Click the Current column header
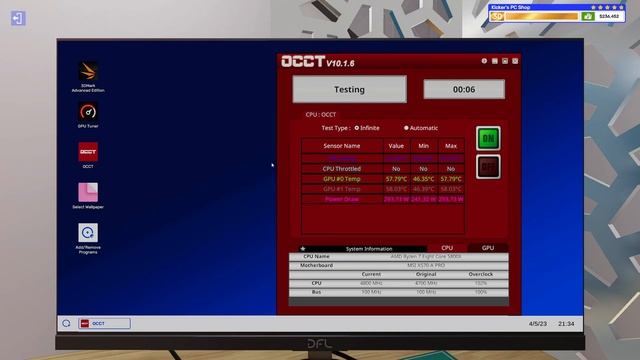The image size is (640, 360). tap(371, 274)
